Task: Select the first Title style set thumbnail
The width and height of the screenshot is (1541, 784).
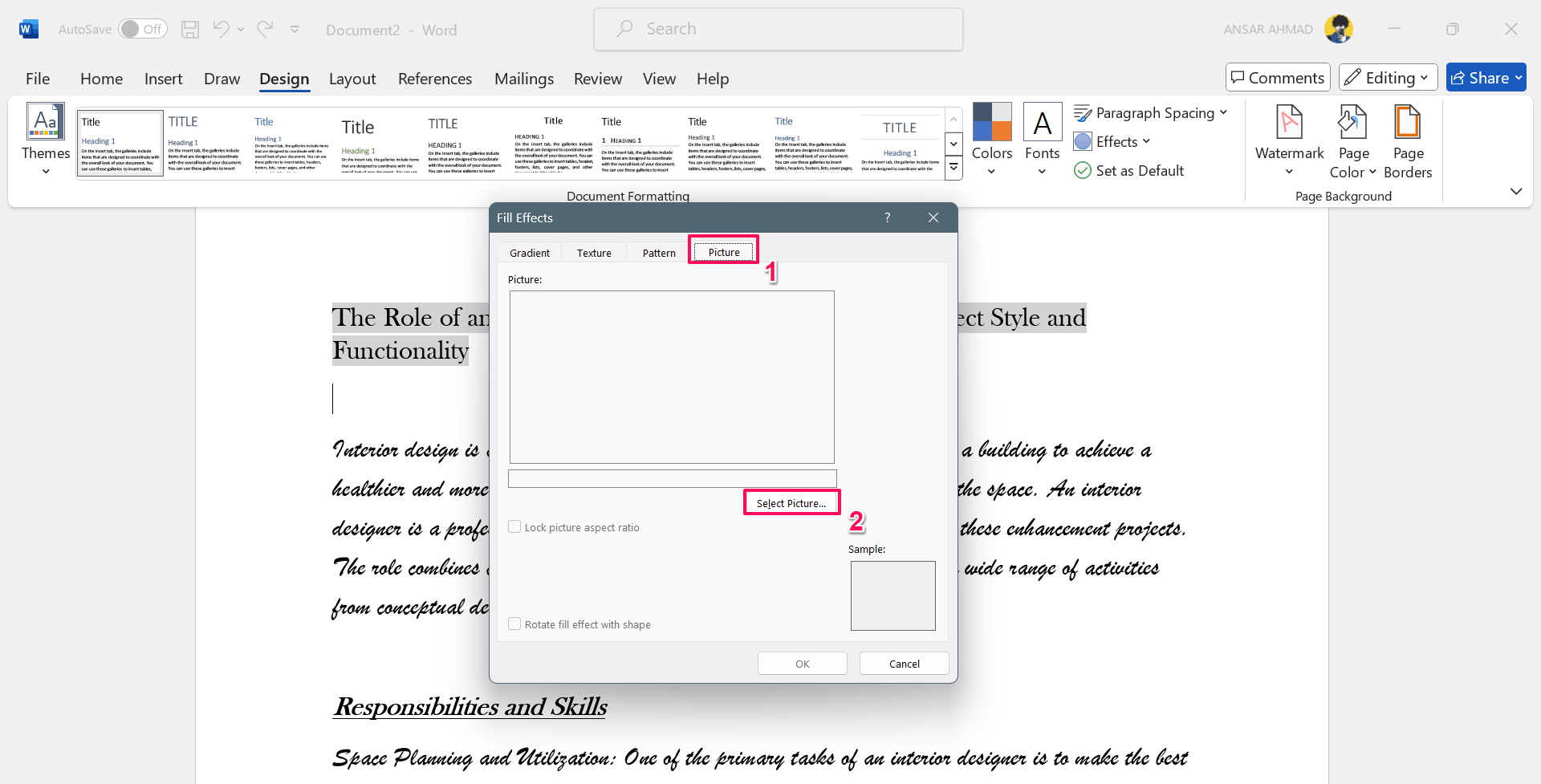Action: coord(120,143)
